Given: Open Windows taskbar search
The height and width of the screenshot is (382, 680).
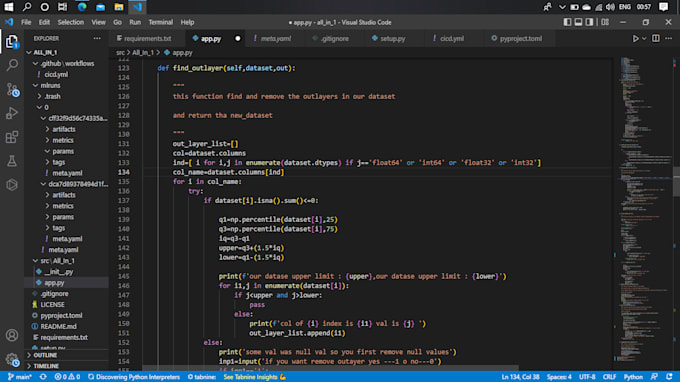Looking at the screenshot, I should [x=27, y=7].
